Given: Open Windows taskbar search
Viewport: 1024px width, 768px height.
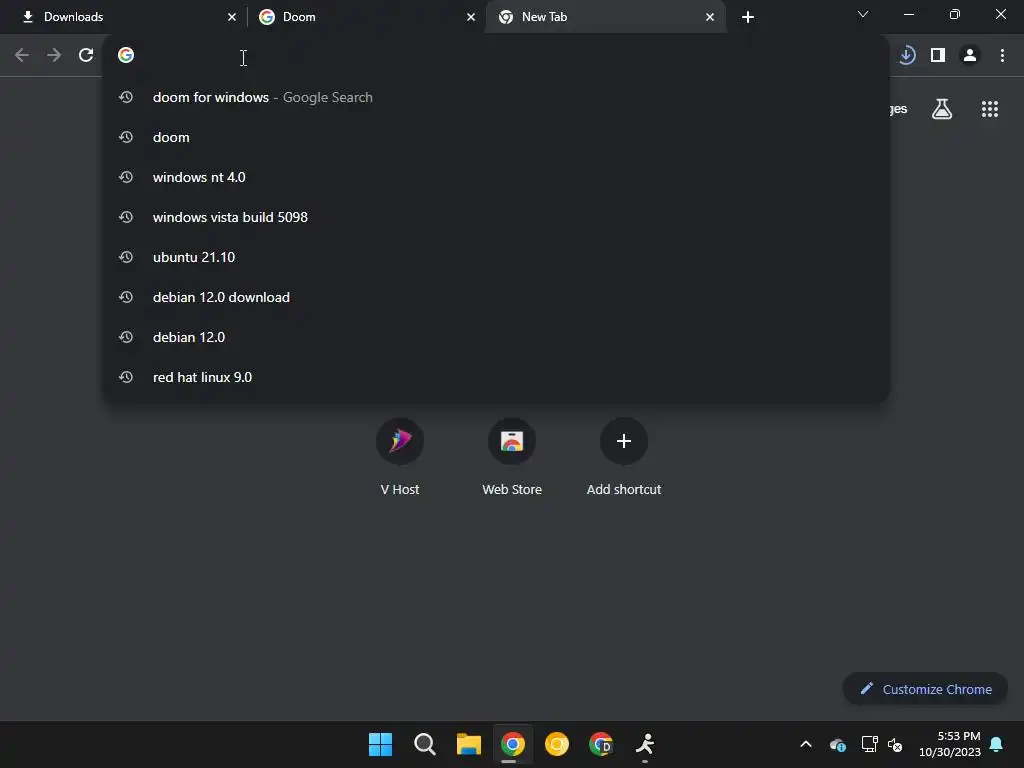Looking at the screenshot, I should click(424, 744).
